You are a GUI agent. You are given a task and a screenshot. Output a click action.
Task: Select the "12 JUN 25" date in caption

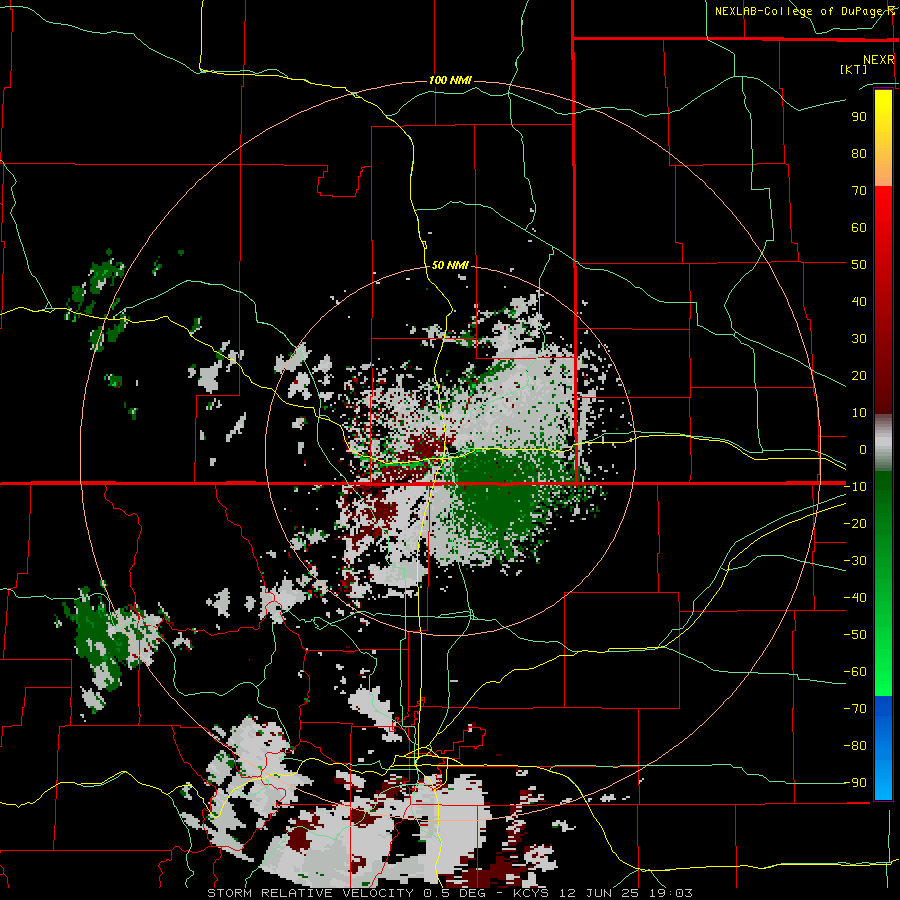coord(598,893)
